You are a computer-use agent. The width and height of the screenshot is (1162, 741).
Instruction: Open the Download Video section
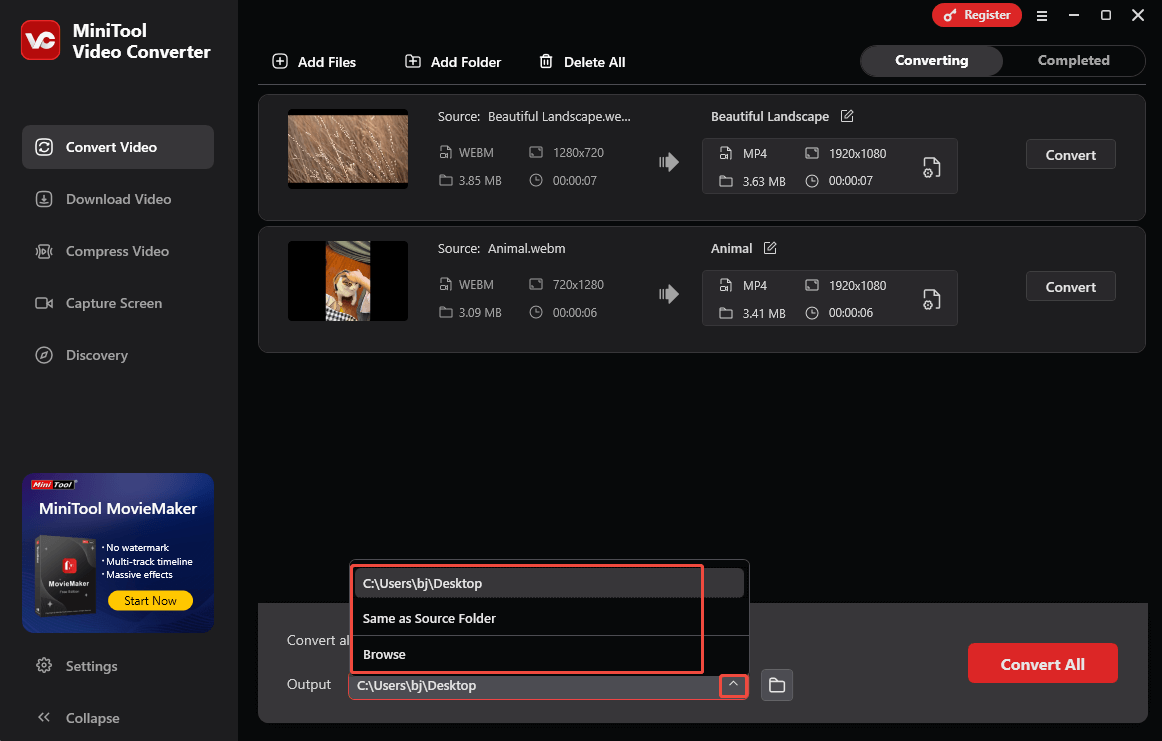pyautogui.click(x=118, y=199)
